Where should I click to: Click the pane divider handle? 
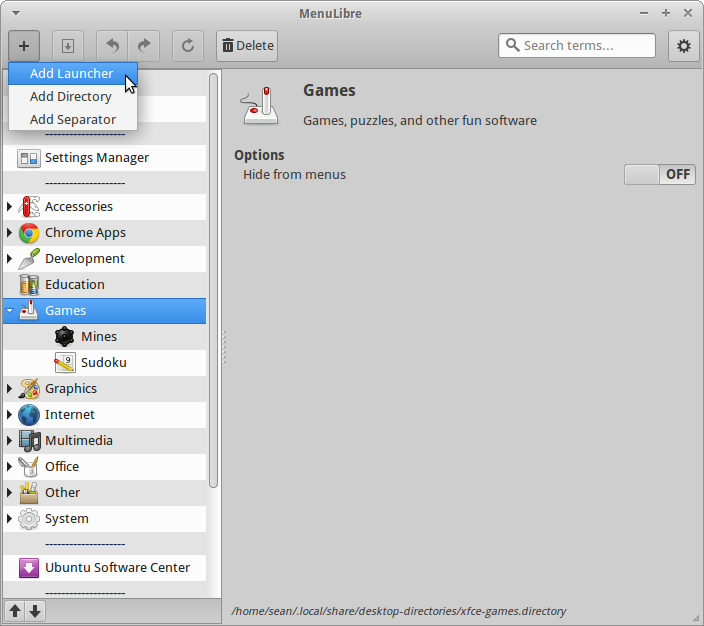[224, 347]
